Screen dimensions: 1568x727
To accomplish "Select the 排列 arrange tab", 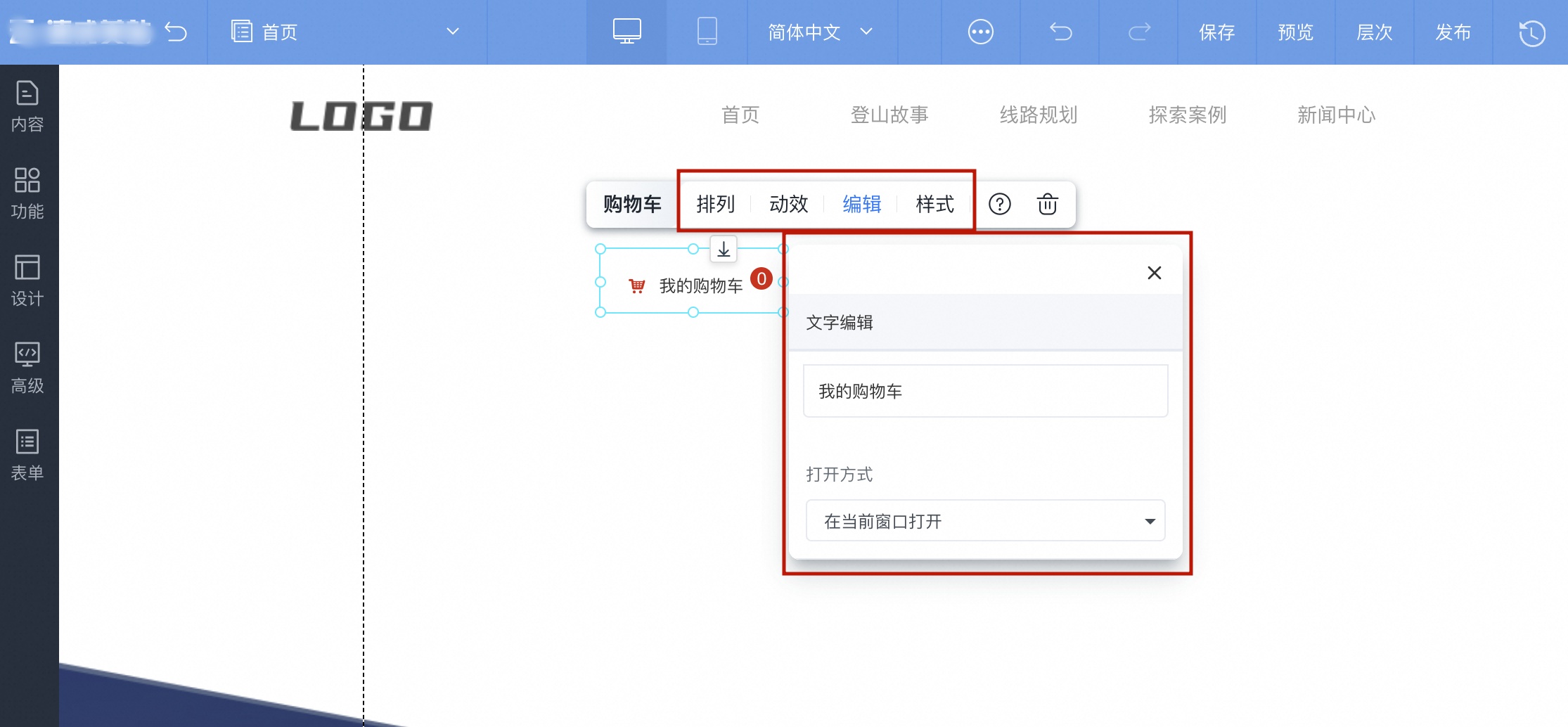I will pyautogui.click(x=716, y=204).
